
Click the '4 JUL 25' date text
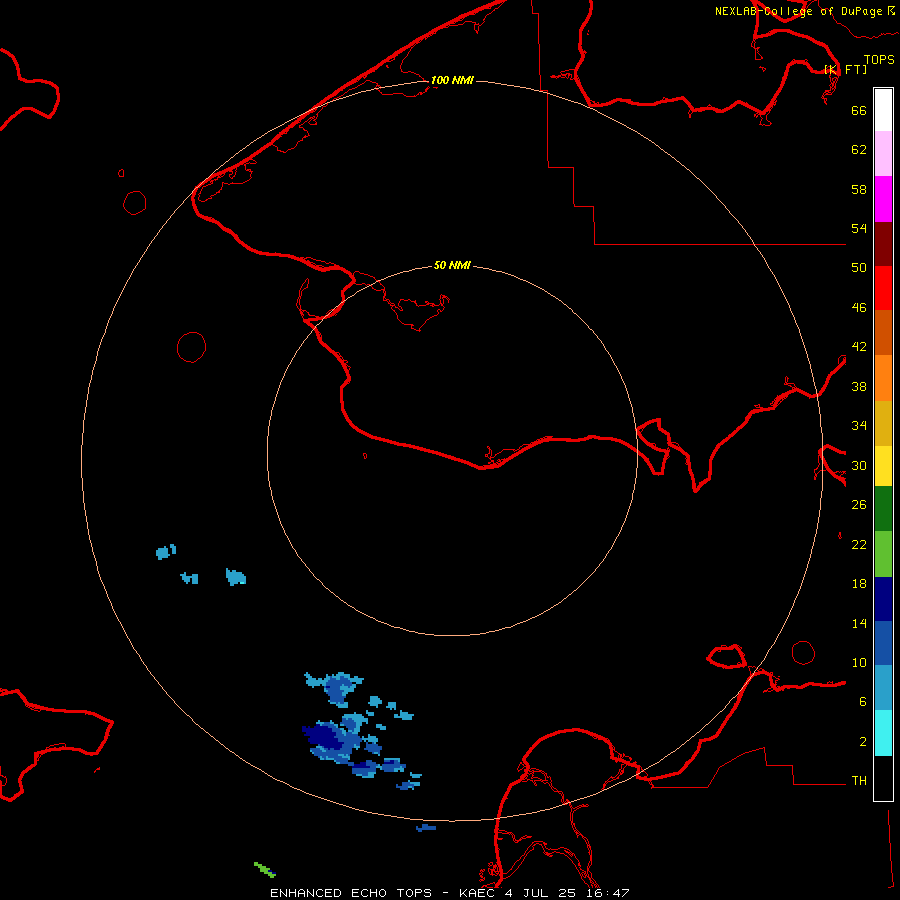pyautogui.click(x=540, y=893)
